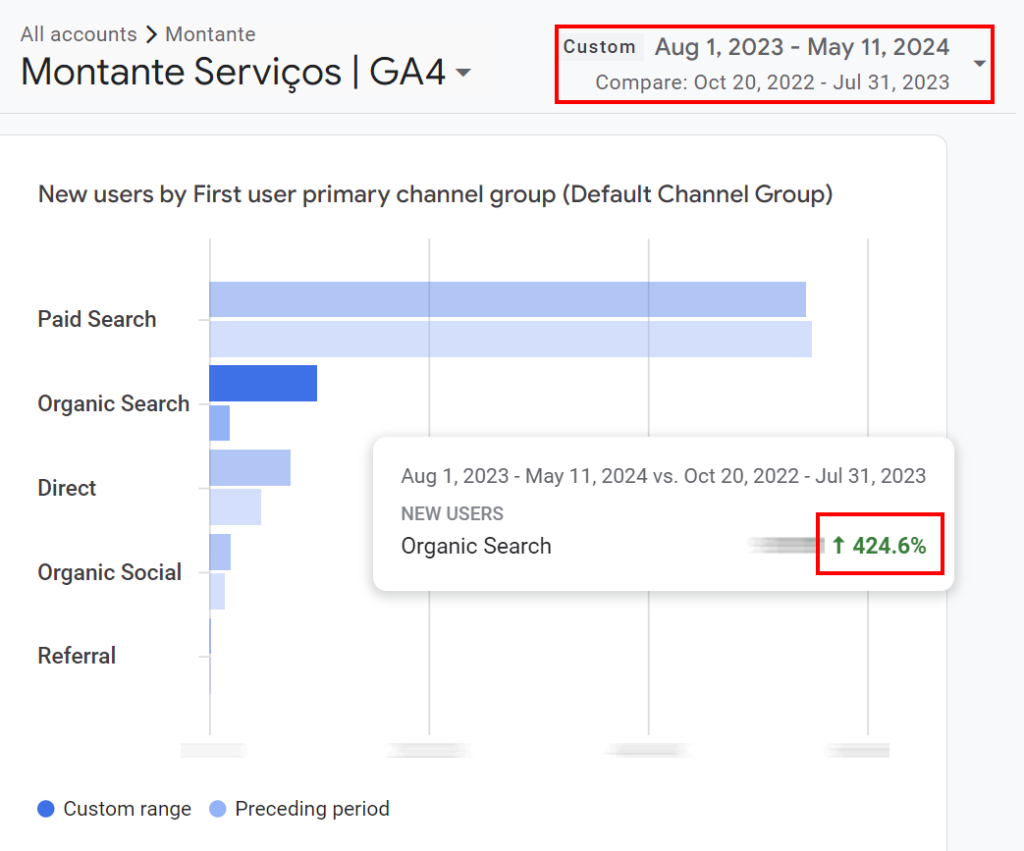Image resolution: width=1024 pixels, height=851 pixels.
Task: Click the light blue Preceding period legend dot
Action: [x=217, y=809]
